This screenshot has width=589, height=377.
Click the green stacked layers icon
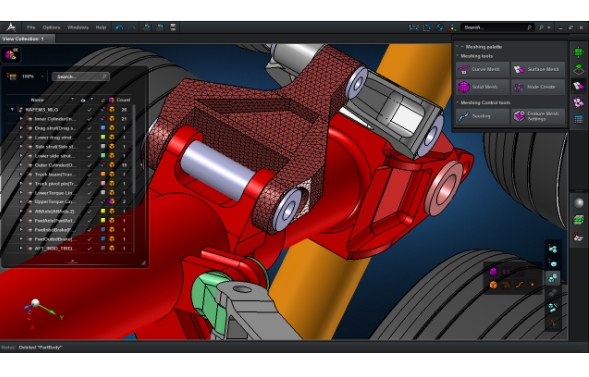click(x=579, y=220)
